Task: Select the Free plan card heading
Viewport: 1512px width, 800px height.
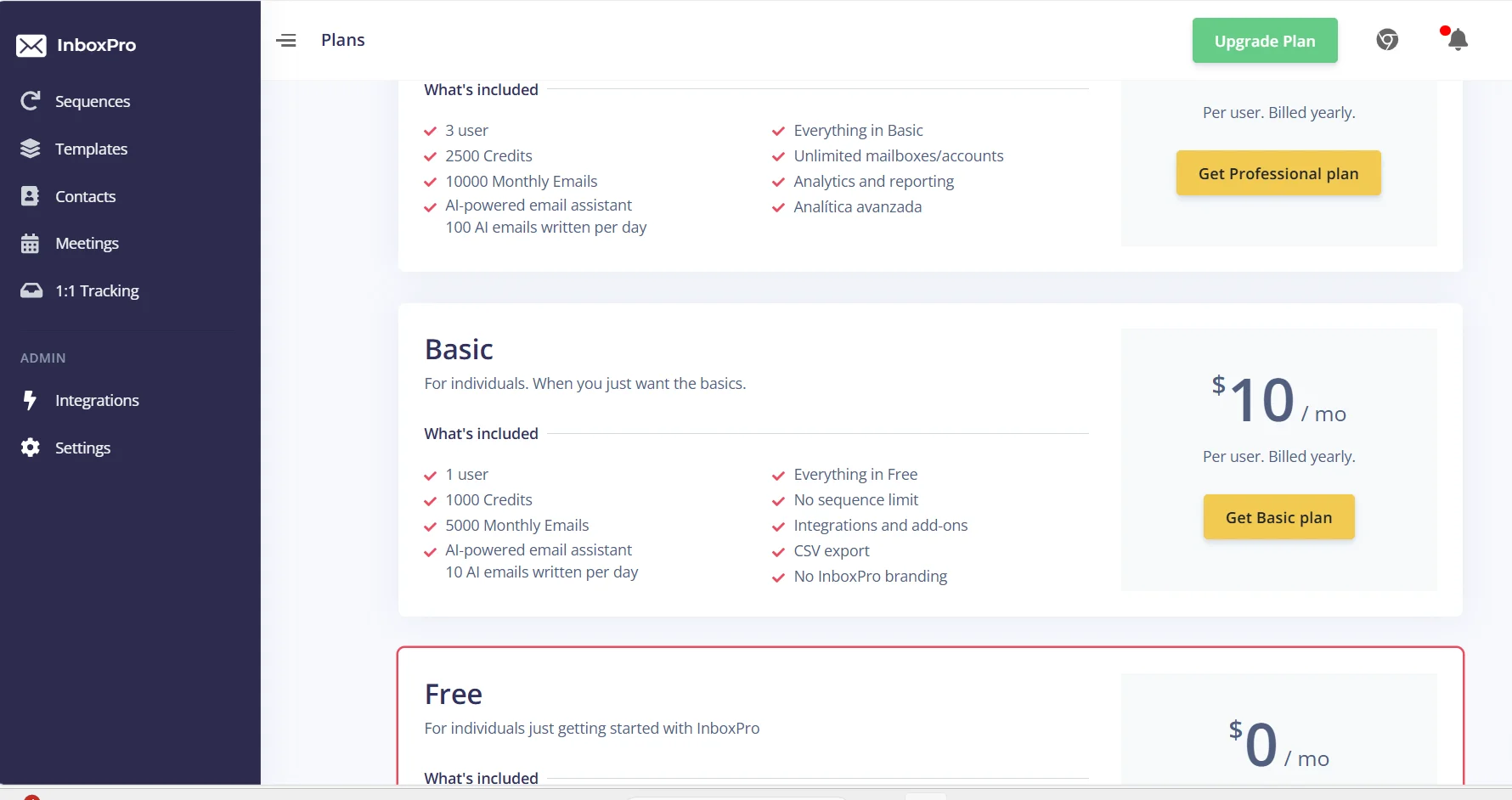Action: (x=454, y=695)
